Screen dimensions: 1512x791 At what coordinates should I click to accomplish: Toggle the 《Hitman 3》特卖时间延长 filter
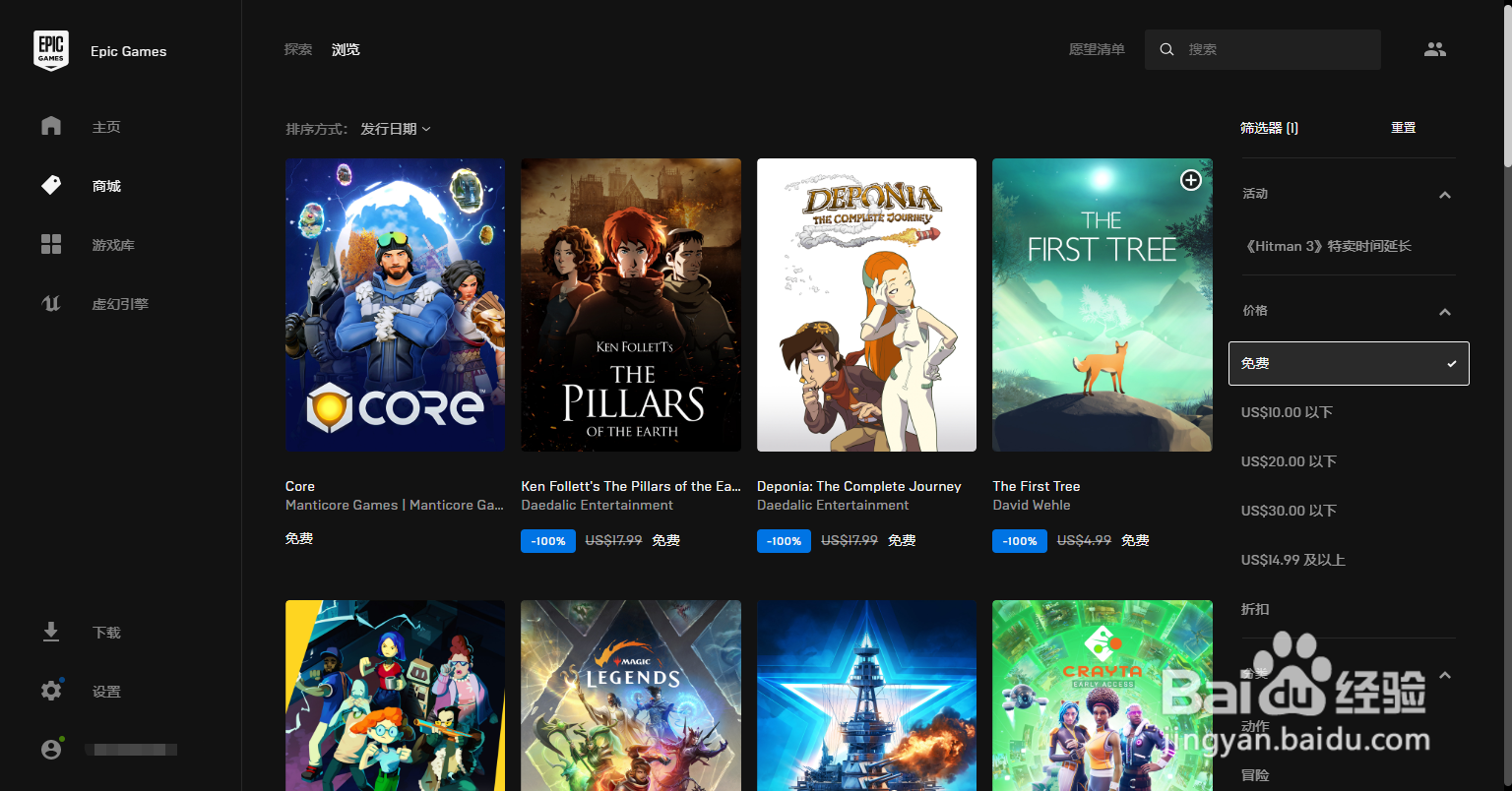tap(1327, 246)
